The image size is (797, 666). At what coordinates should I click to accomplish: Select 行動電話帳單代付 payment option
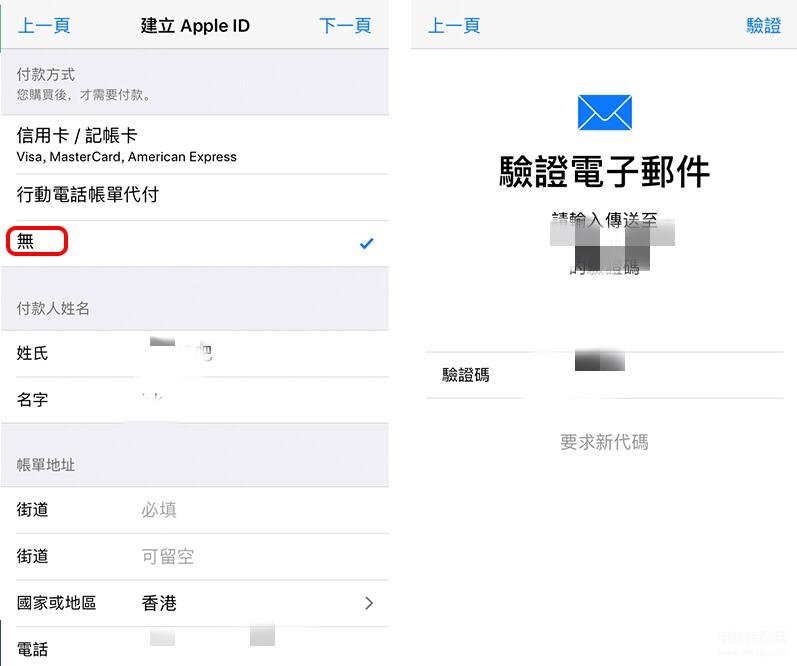(x=195, y=197)
